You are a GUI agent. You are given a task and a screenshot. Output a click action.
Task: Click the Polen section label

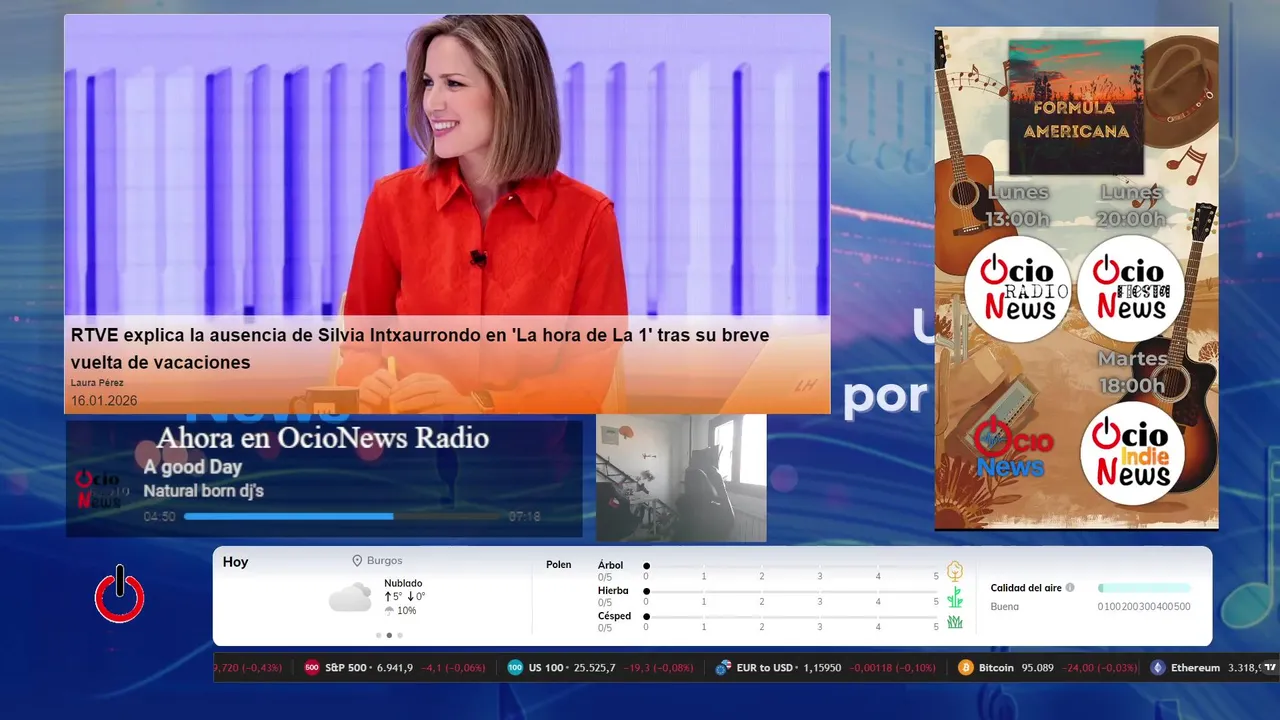coord(559,565)
